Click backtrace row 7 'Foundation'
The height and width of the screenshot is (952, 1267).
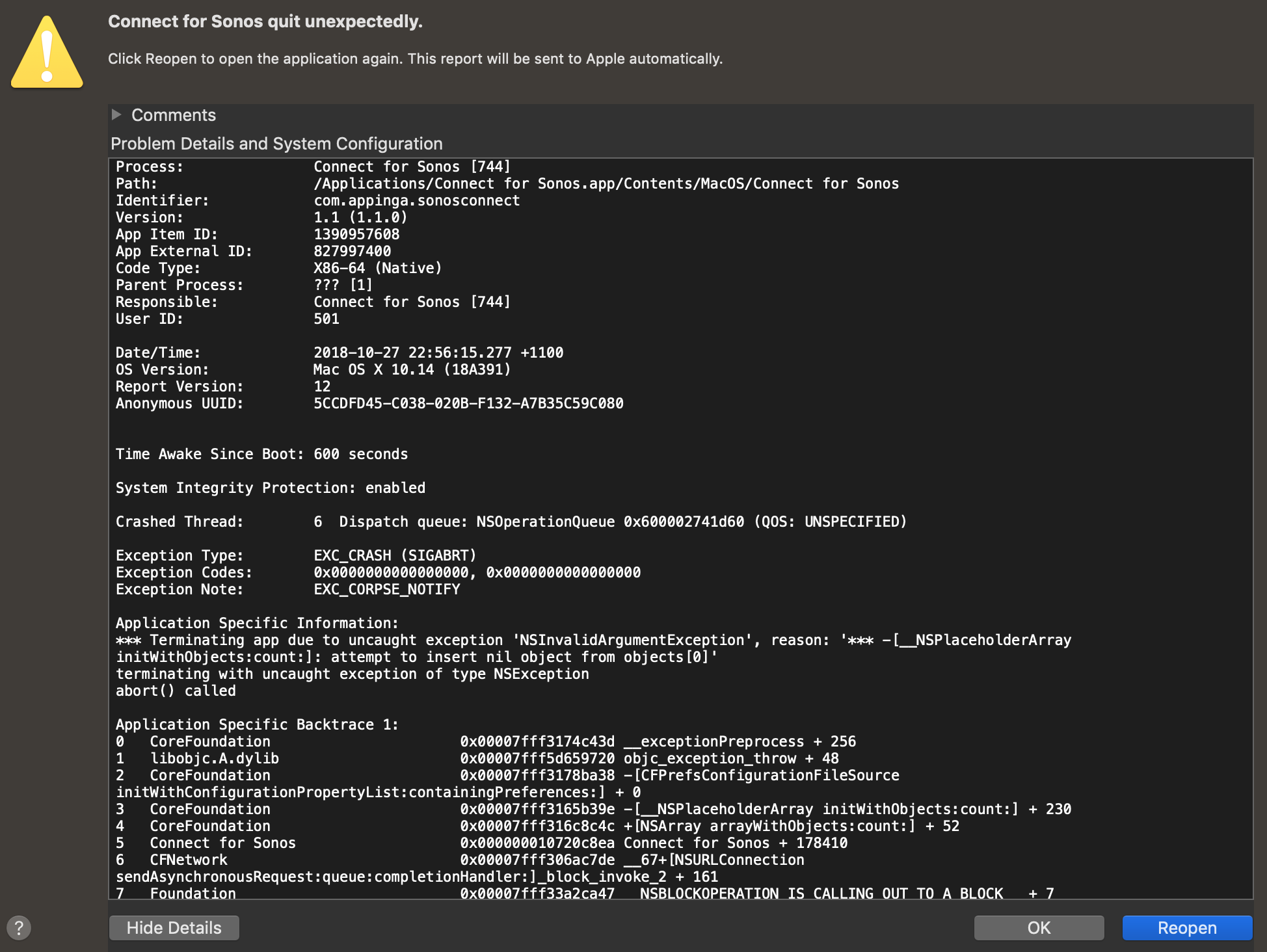pyautogui.click(x=585, y=893)
